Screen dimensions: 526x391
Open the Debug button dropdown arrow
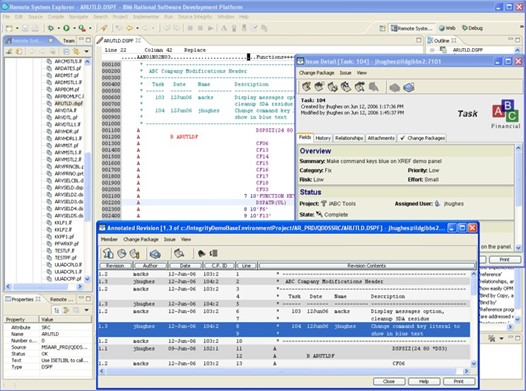pos(58,29)
